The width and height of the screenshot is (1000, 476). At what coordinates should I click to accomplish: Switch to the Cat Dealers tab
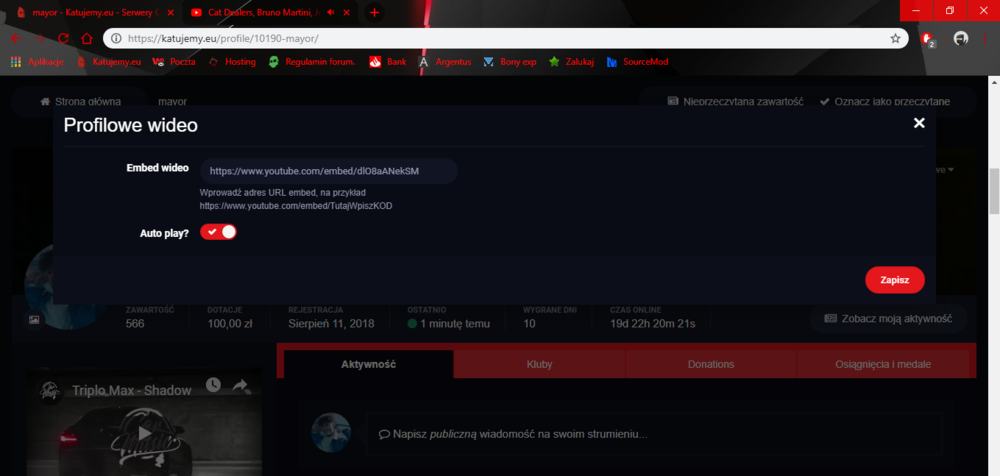(270, 12)
